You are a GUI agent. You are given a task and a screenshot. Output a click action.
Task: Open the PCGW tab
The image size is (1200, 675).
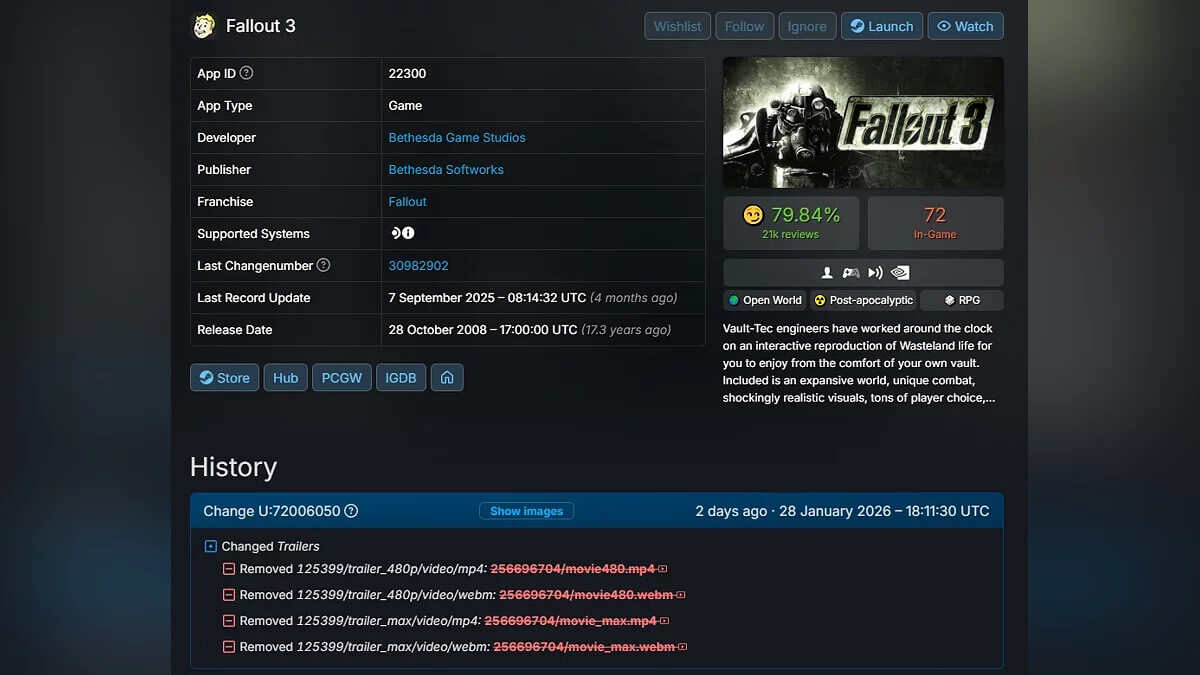pos(341,377)
